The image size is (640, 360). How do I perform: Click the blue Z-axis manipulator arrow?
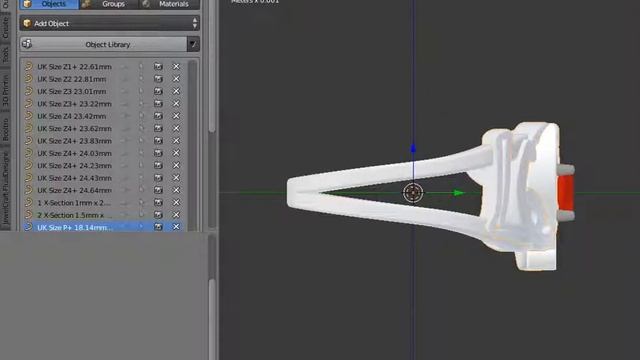click(x=413, y=148)
